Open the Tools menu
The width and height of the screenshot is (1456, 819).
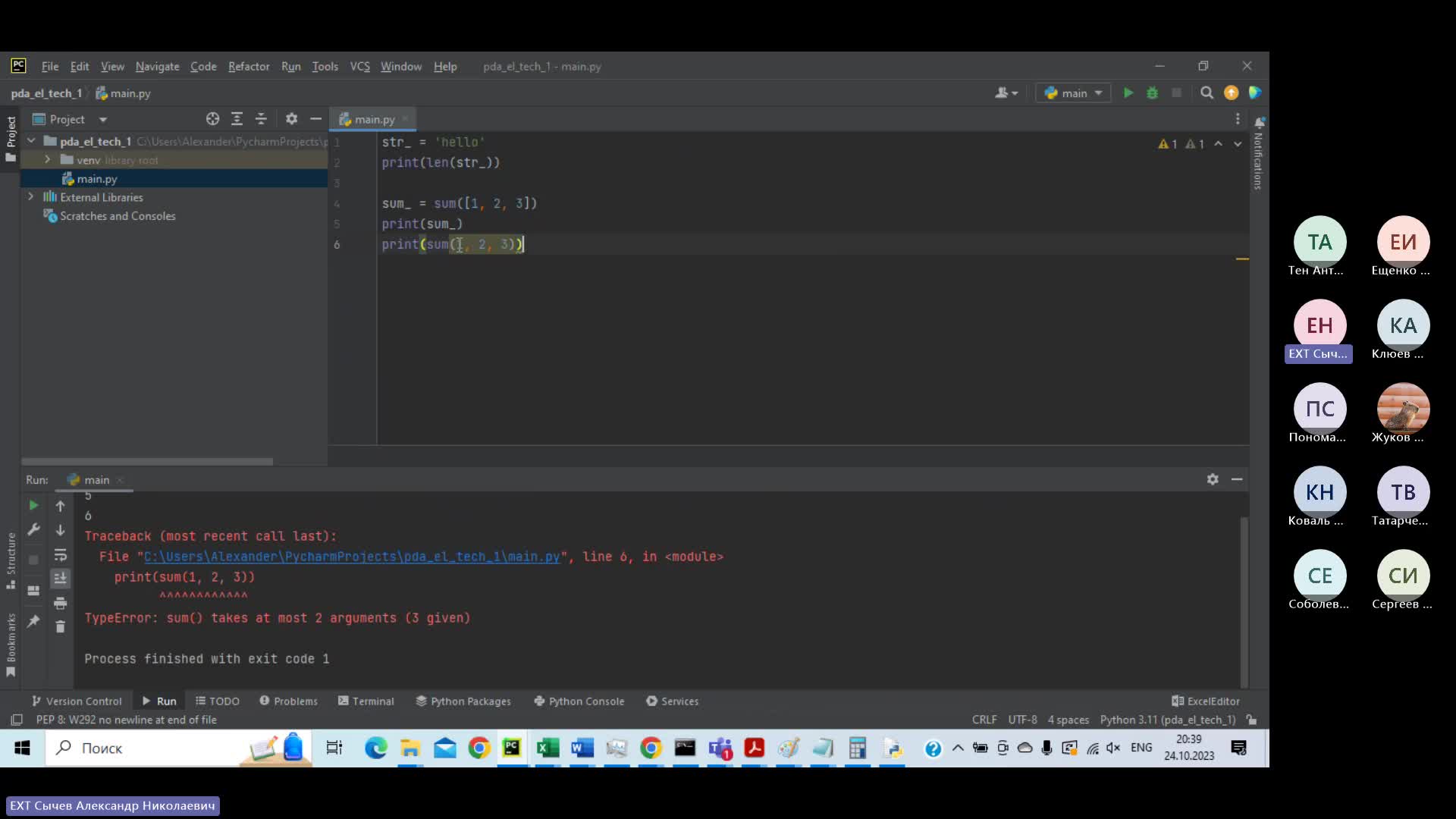pyautogui.click(x=325, y=66)
